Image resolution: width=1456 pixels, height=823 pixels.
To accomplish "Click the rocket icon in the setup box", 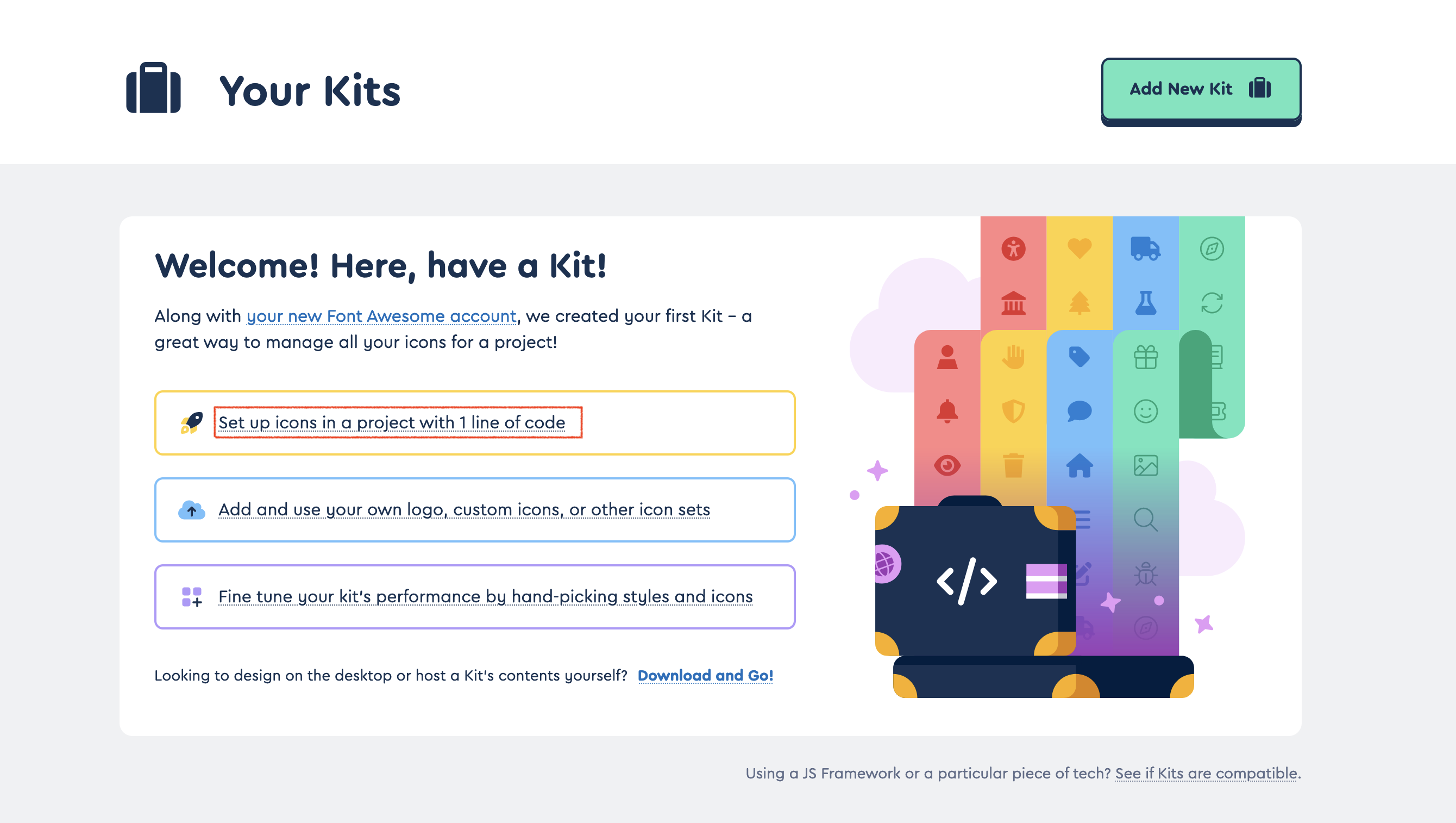I will click(x=192, y=423).
